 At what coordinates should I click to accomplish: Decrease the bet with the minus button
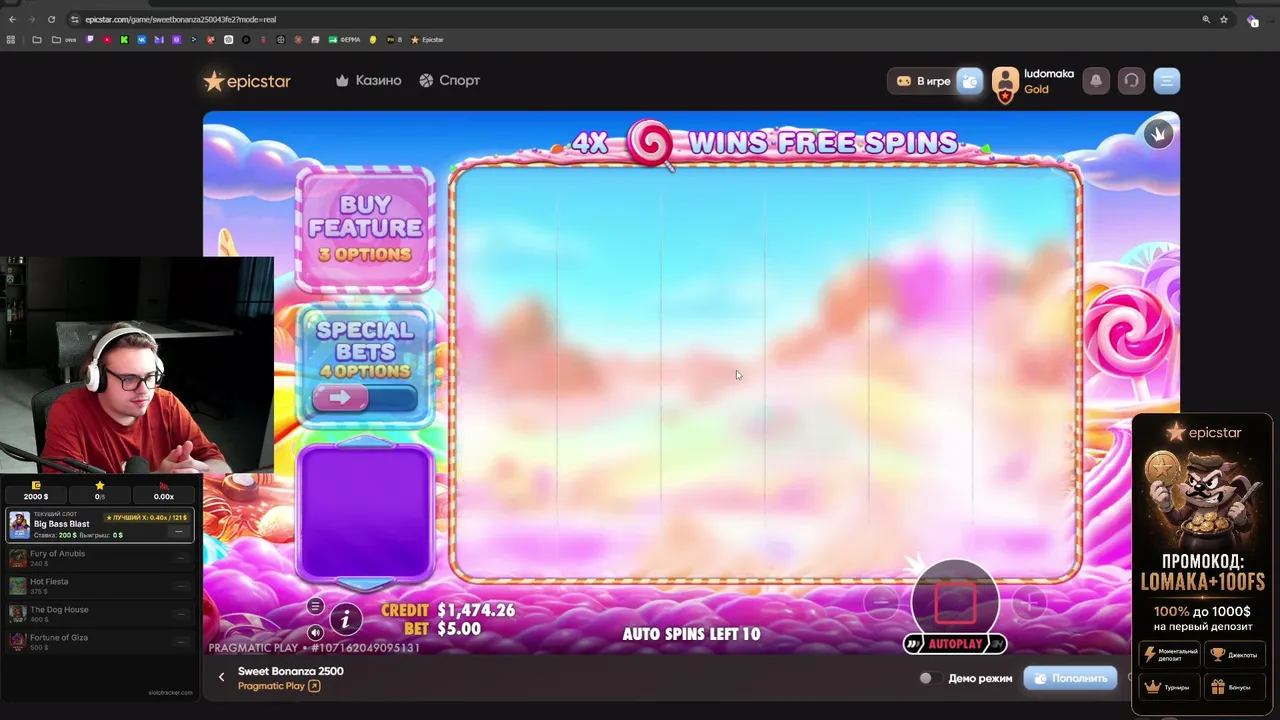(x=882, y=601)
